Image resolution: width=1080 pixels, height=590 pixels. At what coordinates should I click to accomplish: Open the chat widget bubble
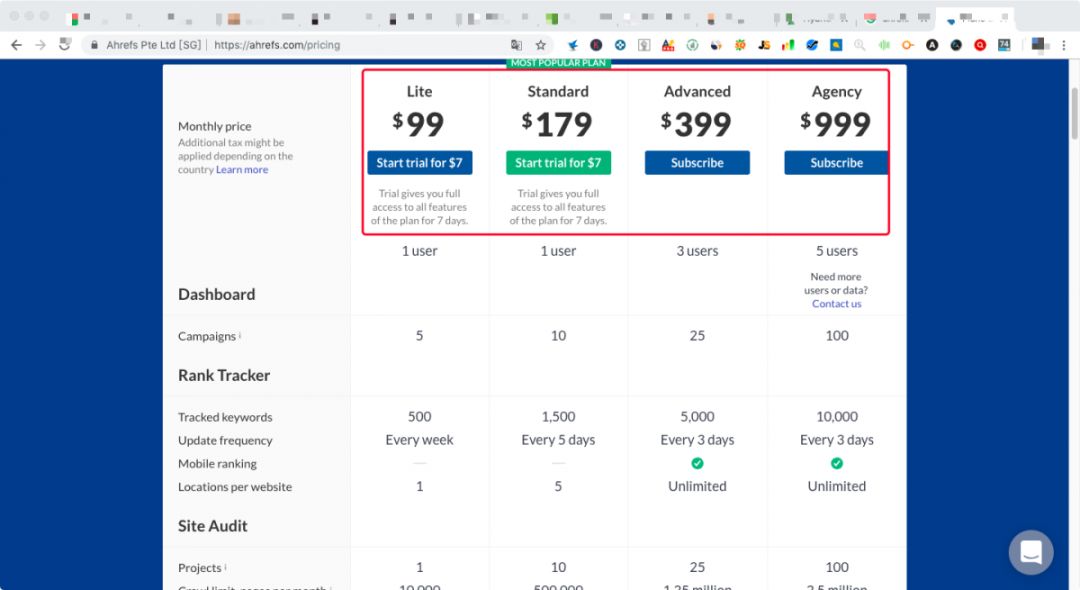click(1030, 551)
